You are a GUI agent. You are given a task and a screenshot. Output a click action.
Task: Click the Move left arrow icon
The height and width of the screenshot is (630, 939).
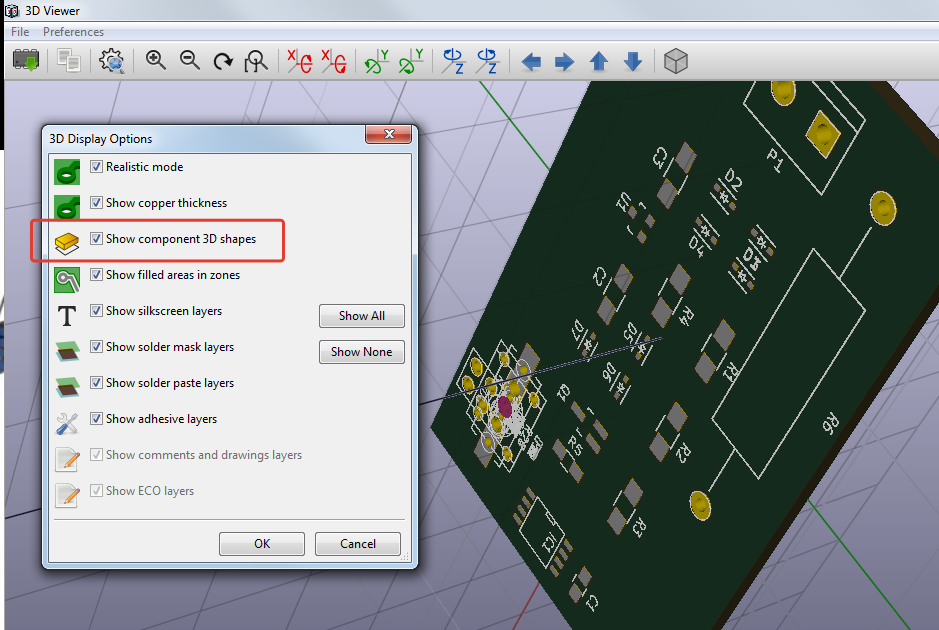click(x=531, y=62)
